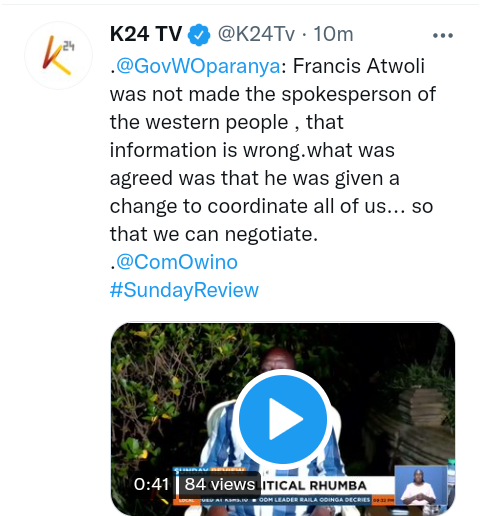Open the @GovWOparanya mention

[x=198, y=66]
